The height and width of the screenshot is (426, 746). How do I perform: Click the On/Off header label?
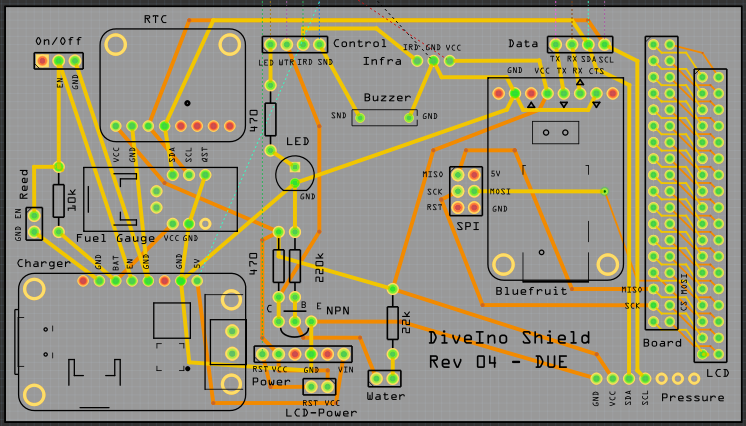[59, 41]
